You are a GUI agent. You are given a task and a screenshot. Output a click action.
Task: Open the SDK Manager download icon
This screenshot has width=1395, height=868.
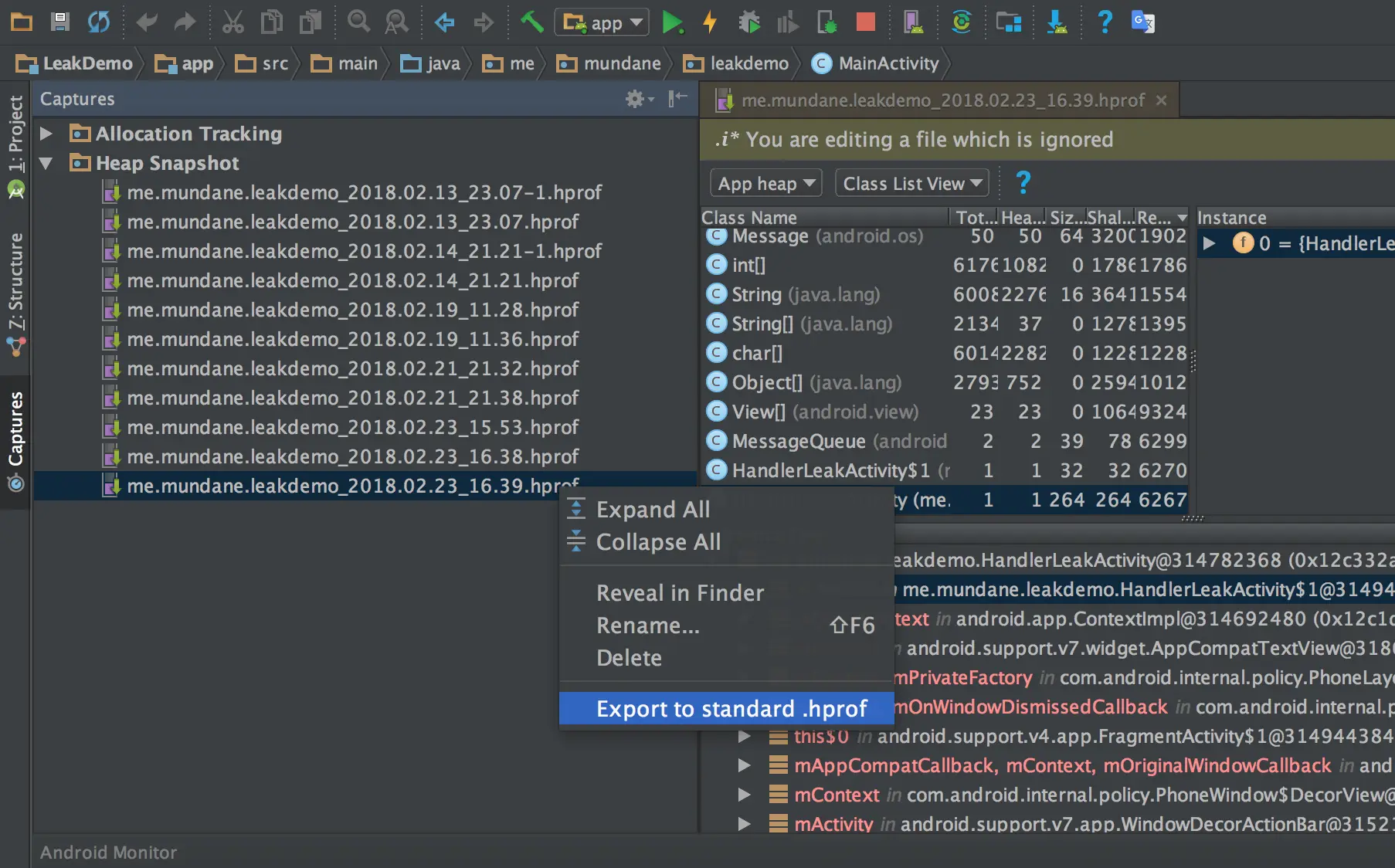tap(1057, 22)
